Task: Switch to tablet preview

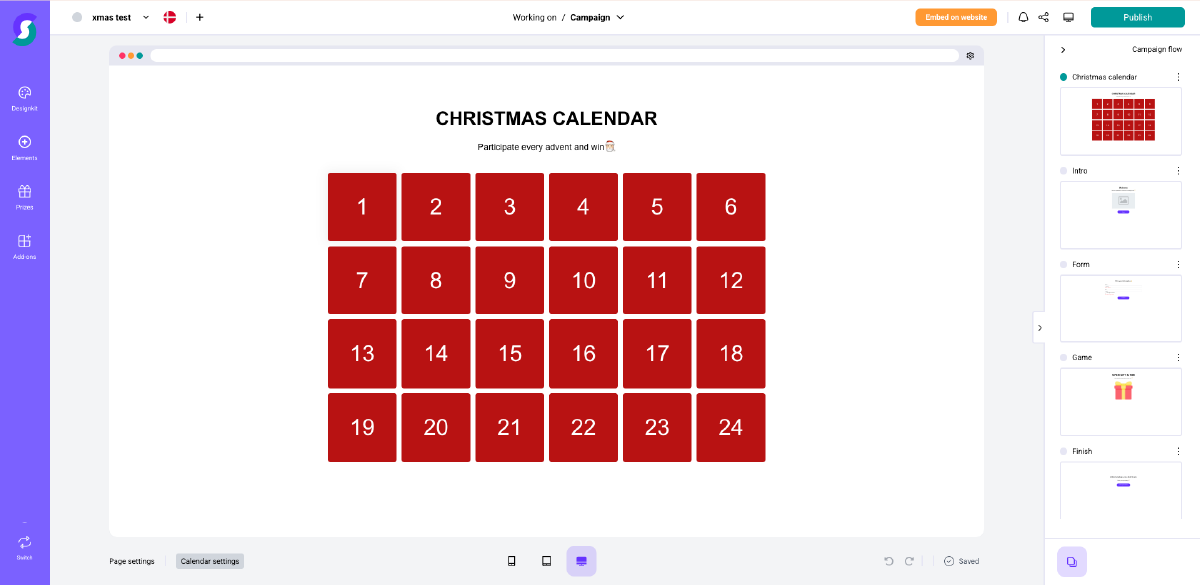Action: coord(546,561)
